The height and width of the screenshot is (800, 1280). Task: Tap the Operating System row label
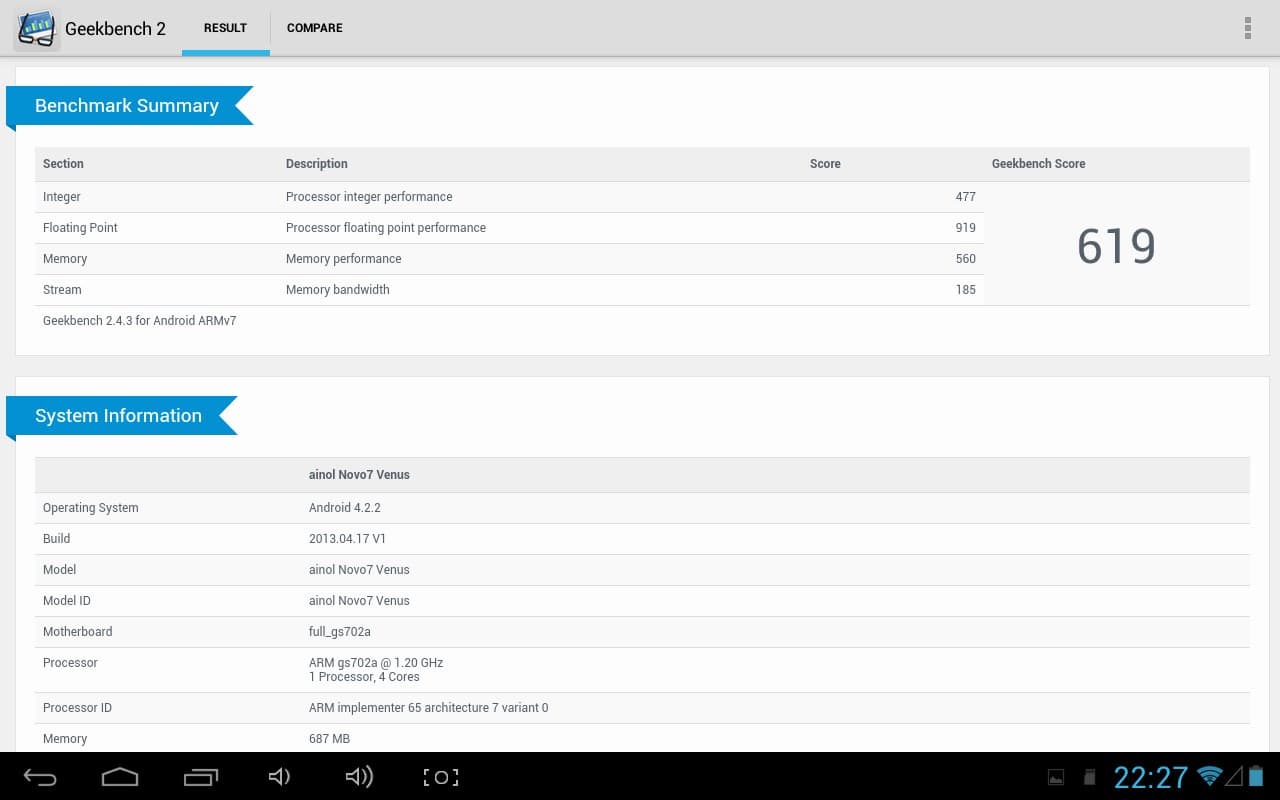tap(91, 508)
